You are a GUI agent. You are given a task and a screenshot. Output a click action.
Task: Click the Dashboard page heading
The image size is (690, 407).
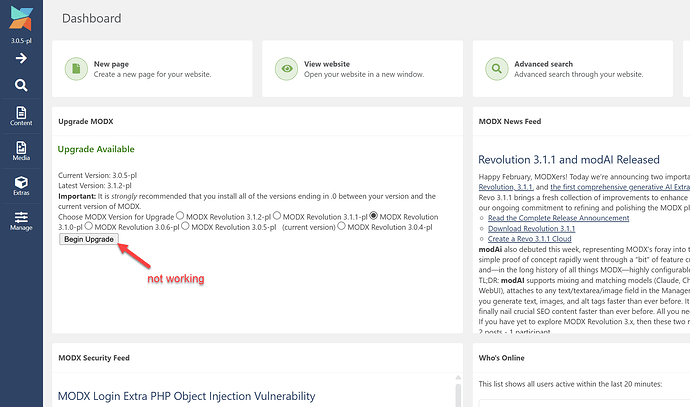click(x=92, y=18)
